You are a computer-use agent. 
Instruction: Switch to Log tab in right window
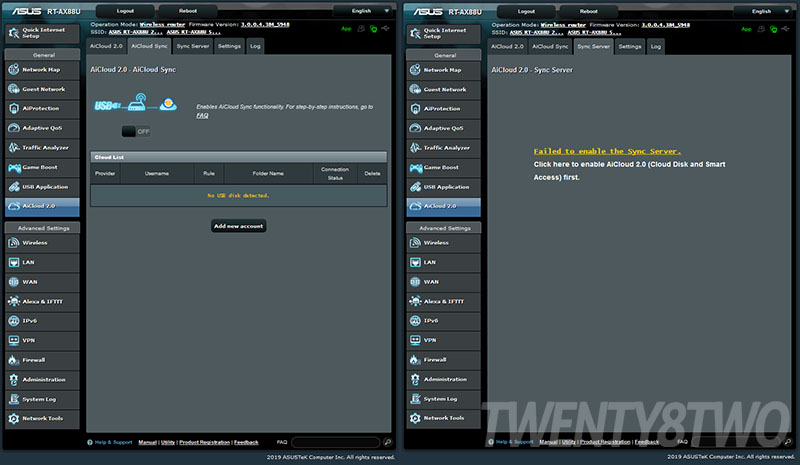coord(656,46)
